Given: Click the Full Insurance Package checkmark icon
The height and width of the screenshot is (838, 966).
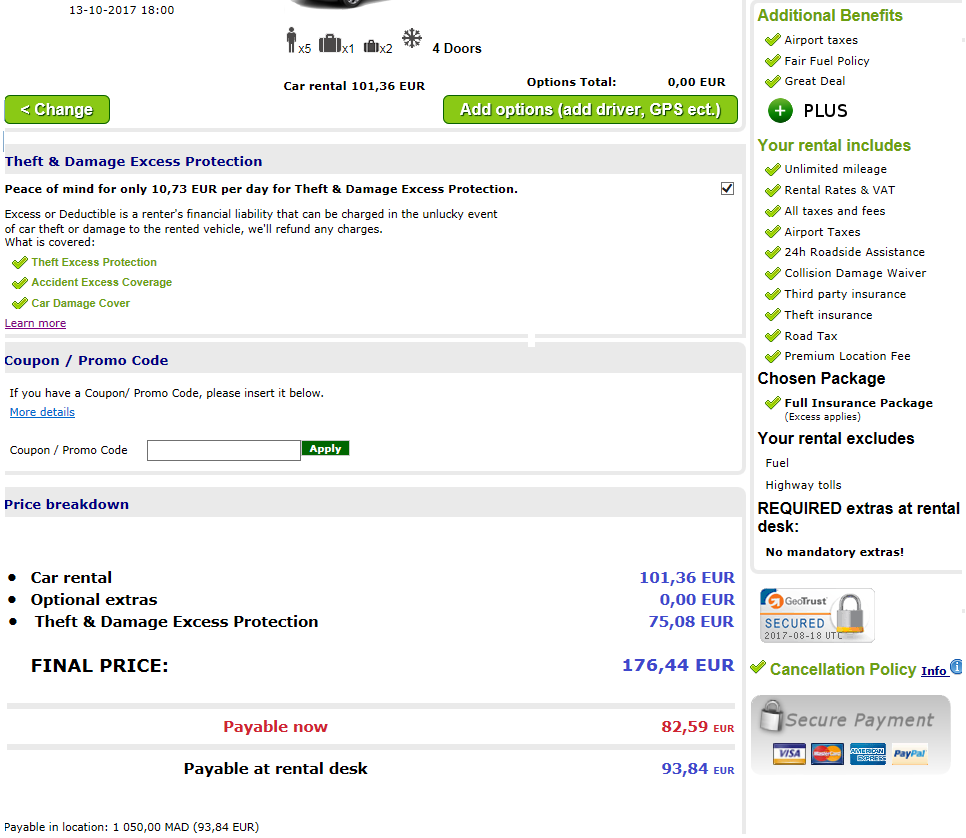Looking at the screenshot, I should click(773, 403).
